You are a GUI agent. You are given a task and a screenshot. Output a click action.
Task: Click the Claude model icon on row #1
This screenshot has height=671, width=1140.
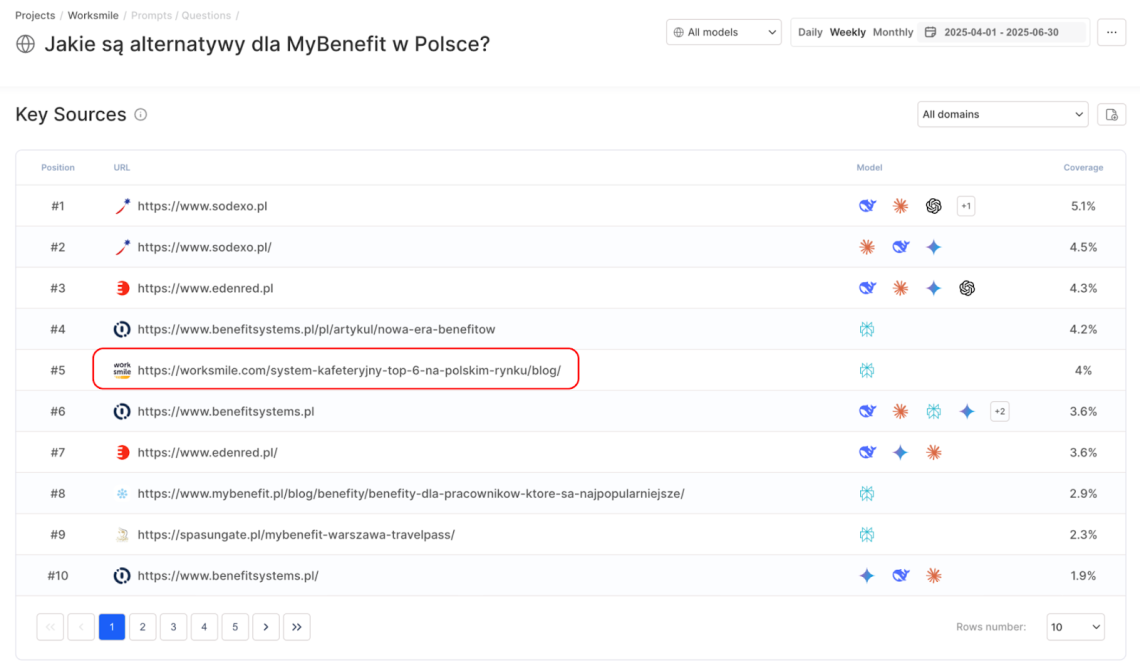[900, 206]
